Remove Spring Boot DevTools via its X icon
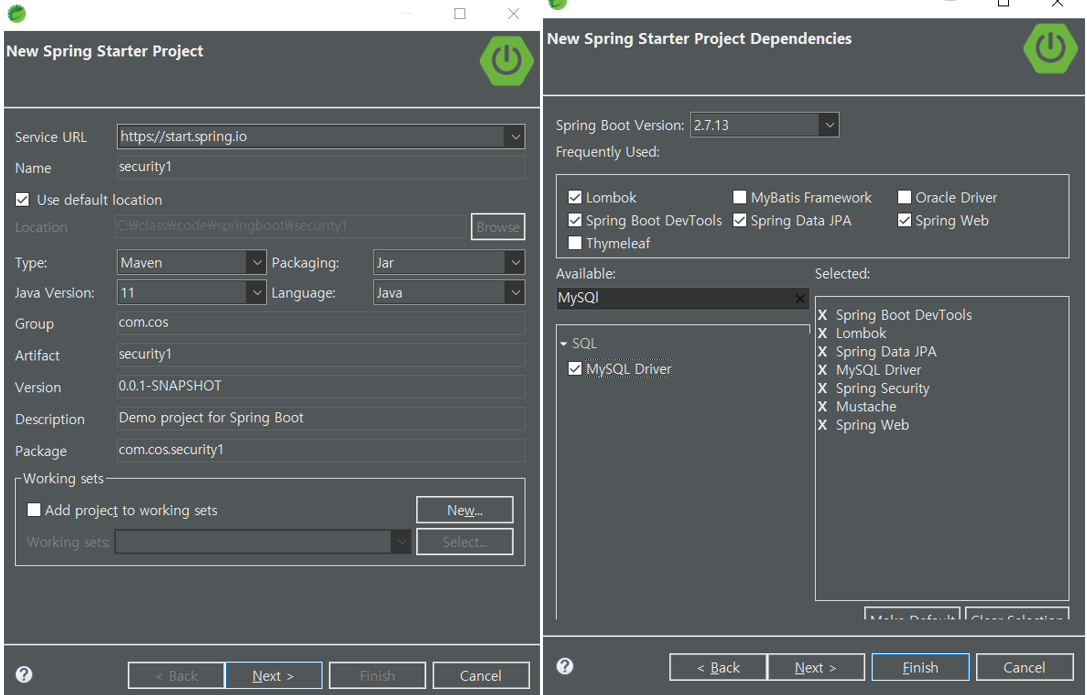The image size is (1087, 695). [822, 315]
